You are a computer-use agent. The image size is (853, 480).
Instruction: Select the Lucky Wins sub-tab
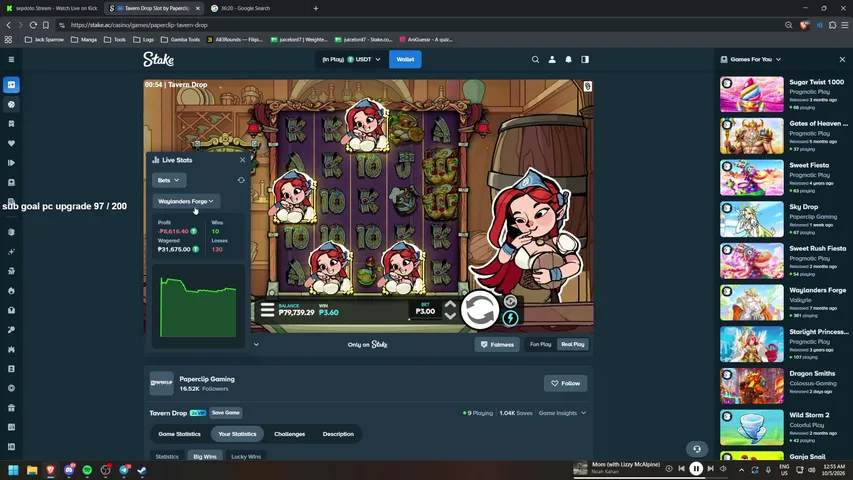[246, 457]
